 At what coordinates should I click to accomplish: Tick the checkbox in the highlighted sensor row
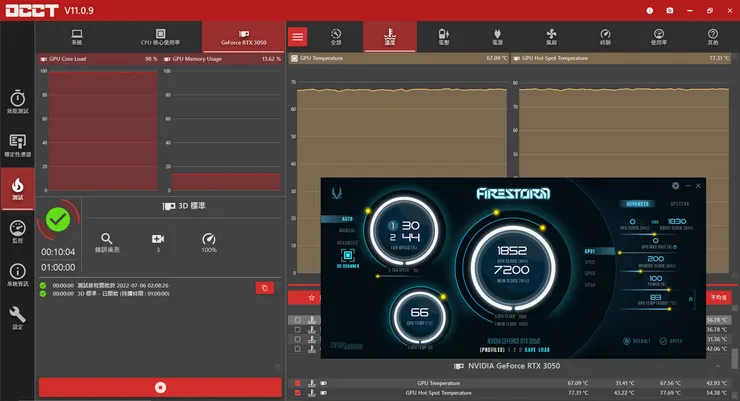297,320
